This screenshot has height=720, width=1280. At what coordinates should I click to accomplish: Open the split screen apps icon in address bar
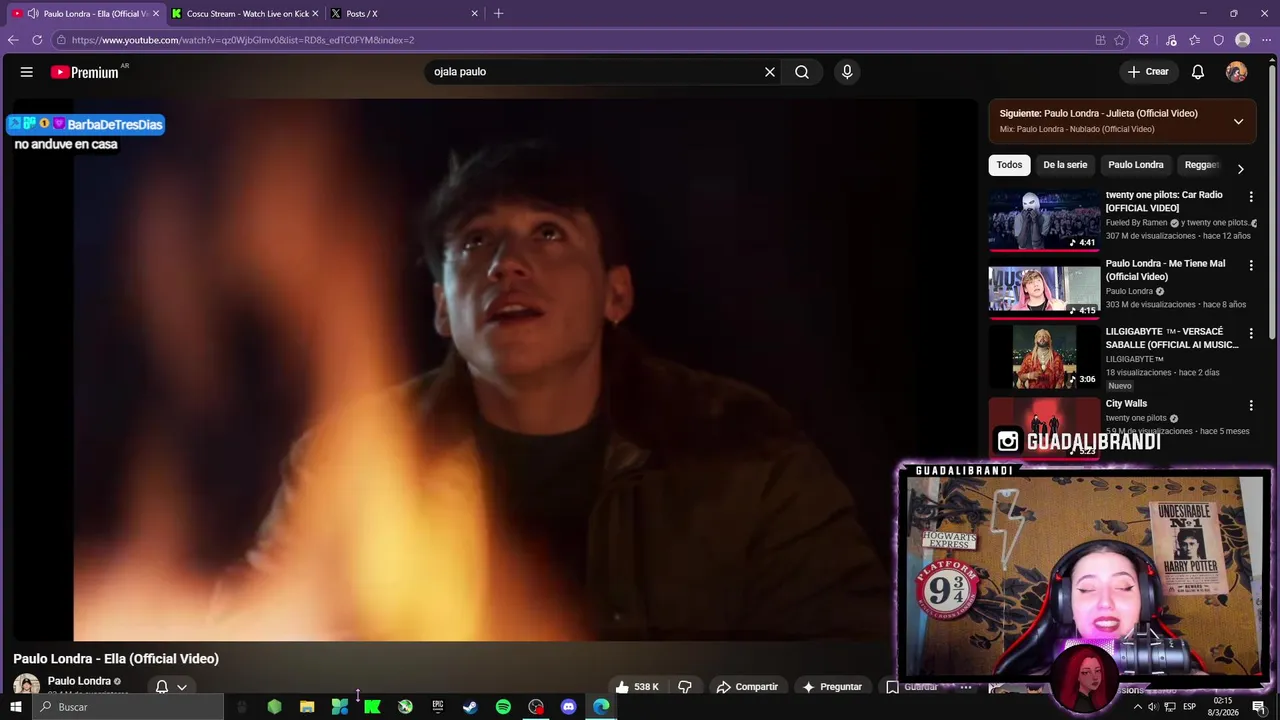(1100, 40)
